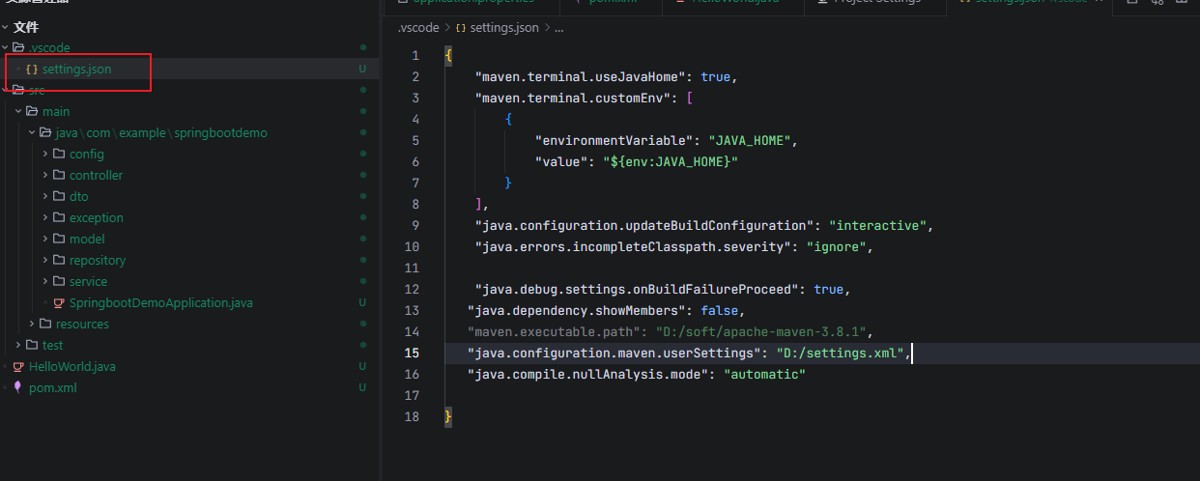The width and height of the screenshot is (1200, 481).
Task: Expand the resources folder chevron
Action: pyautogui.click(x=33, y=324)
